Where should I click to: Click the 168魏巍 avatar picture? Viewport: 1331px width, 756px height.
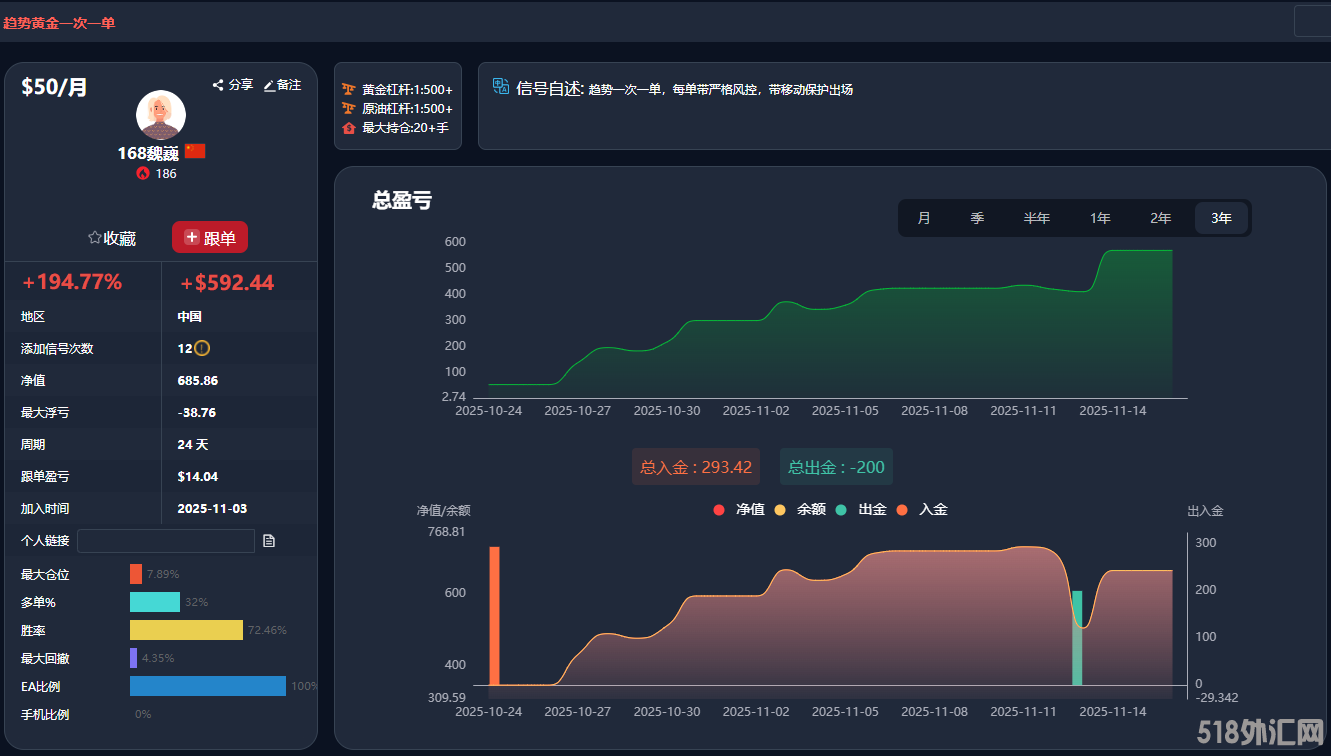(161, 115)
